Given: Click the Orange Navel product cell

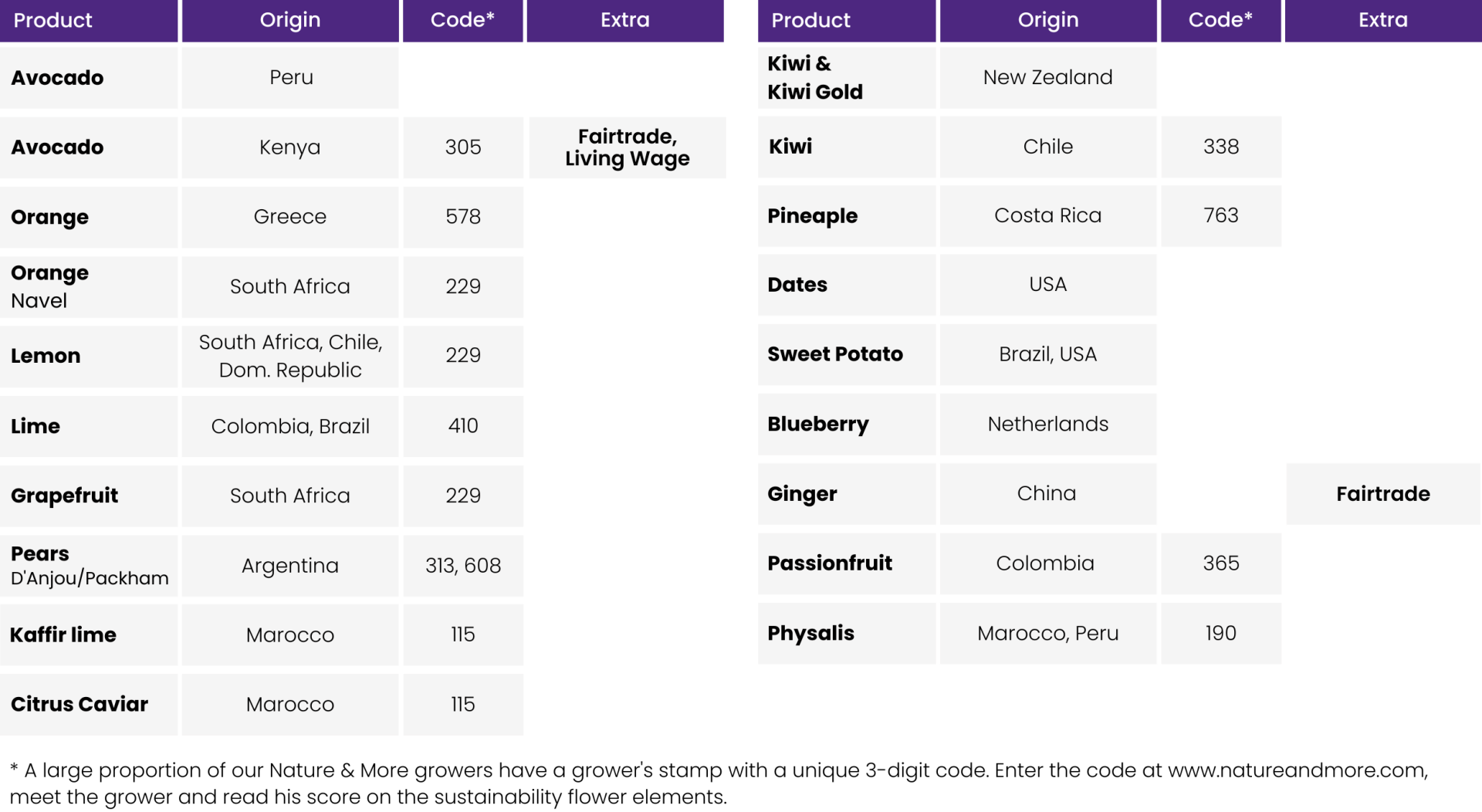Looking at the screenshot, I should point(89,286).
